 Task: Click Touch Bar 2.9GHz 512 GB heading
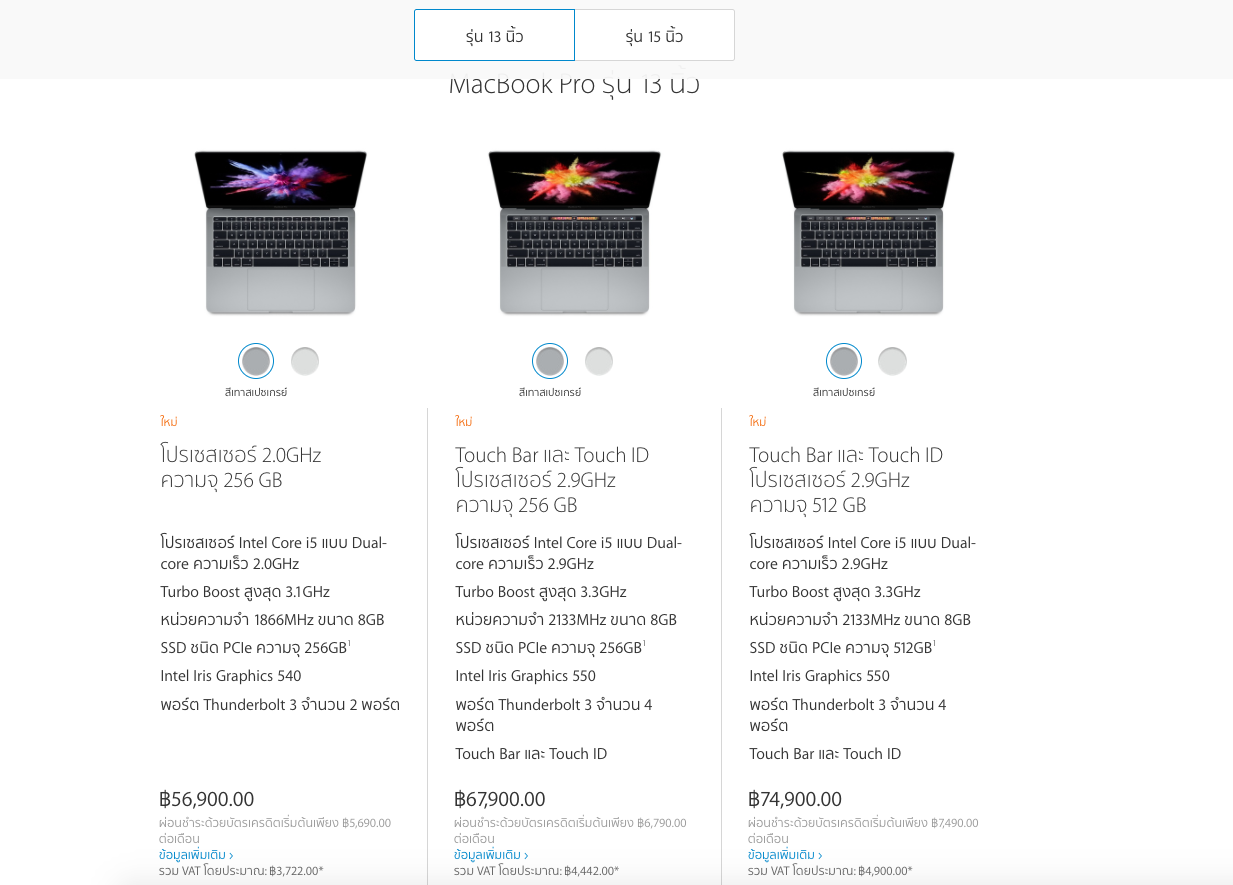(846, 480)
